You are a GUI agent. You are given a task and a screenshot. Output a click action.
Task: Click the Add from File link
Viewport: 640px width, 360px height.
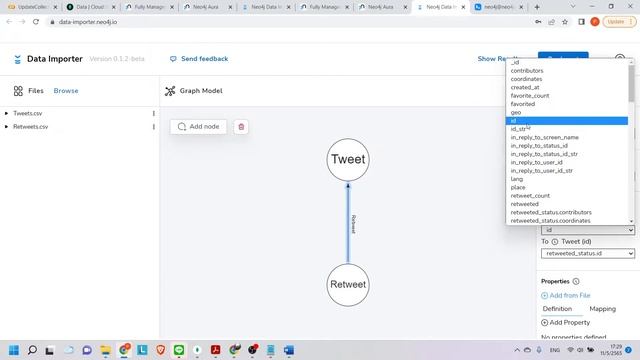click(x=566, y=296)
